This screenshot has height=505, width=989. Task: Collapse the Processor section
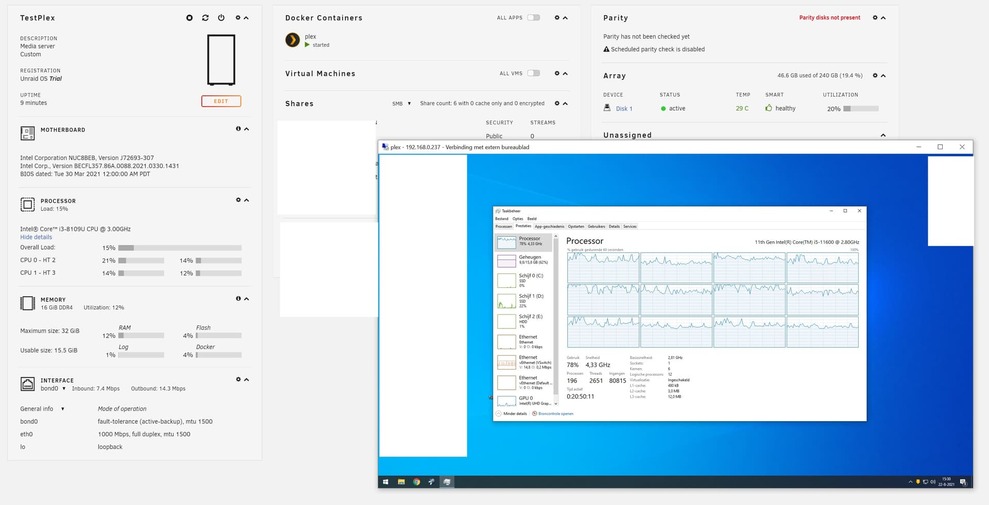[x=247, y=200]
